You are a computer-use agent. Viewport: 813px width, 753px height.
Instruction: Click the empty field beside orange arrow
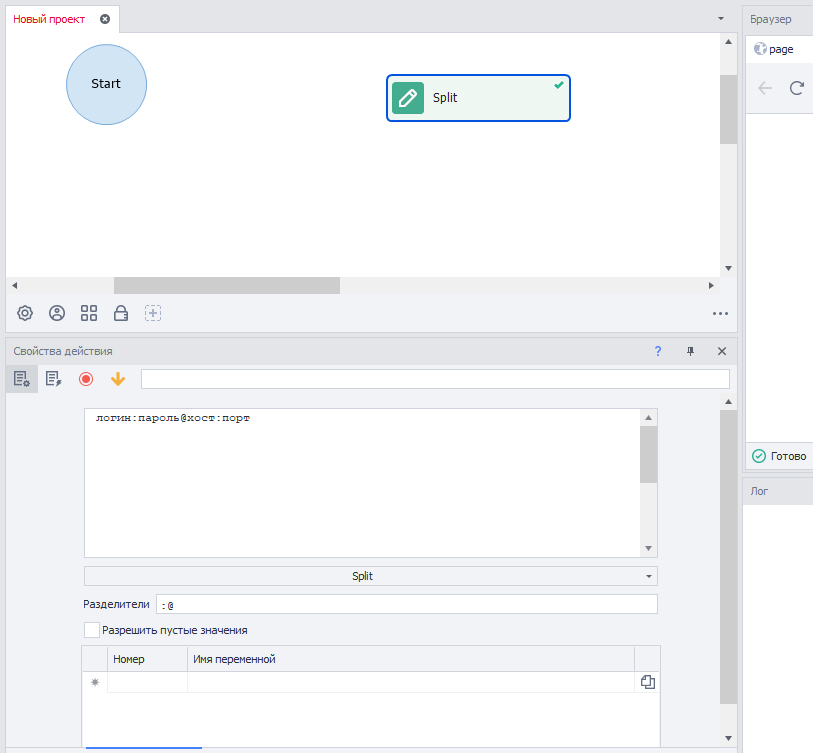(x=435, y=379)
